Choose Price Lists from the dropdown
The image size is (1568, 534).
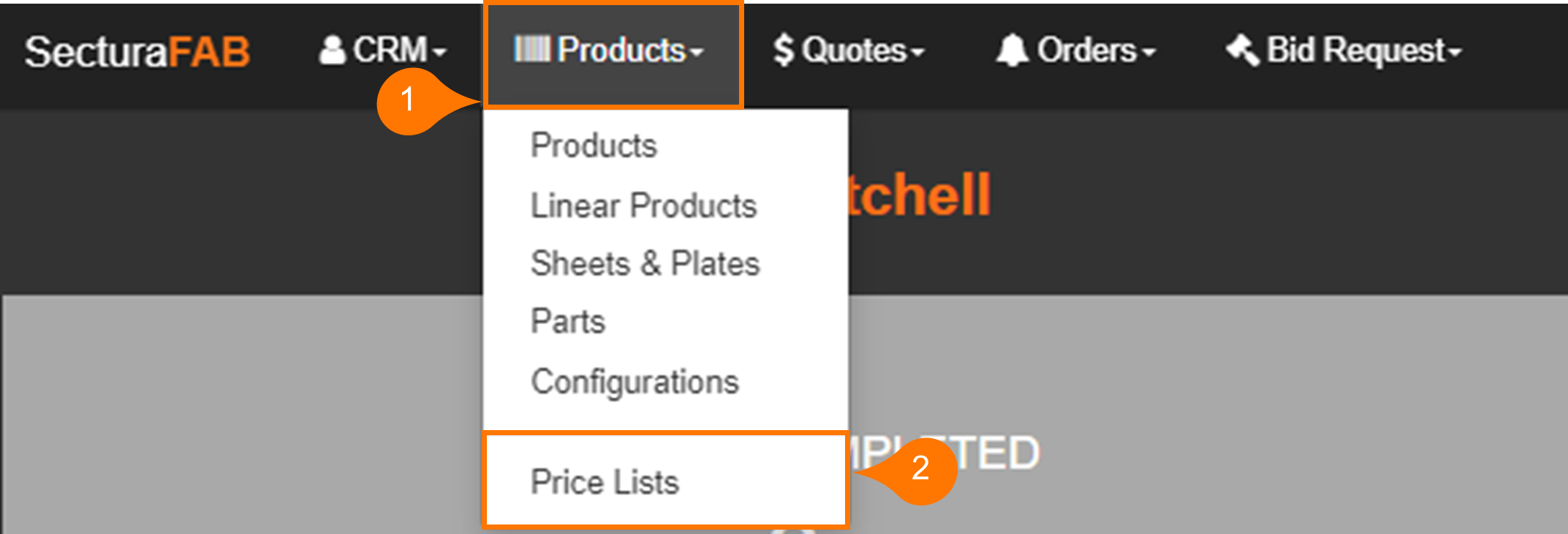click(605, 482)
